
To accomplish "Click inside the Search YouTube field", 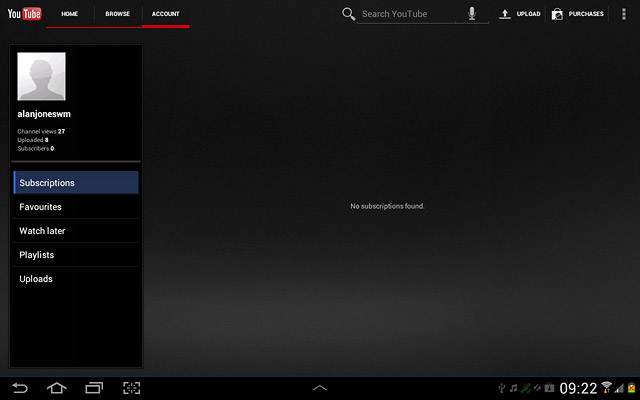I will tap(410, 14).
